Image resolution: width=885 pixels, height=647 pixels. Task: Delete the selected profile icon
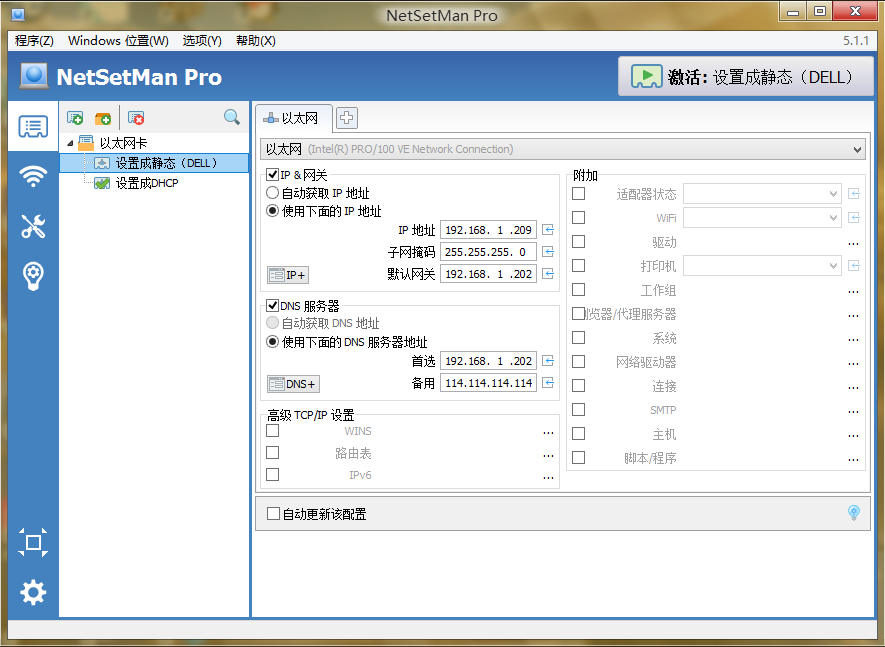[x=136, y=117]
